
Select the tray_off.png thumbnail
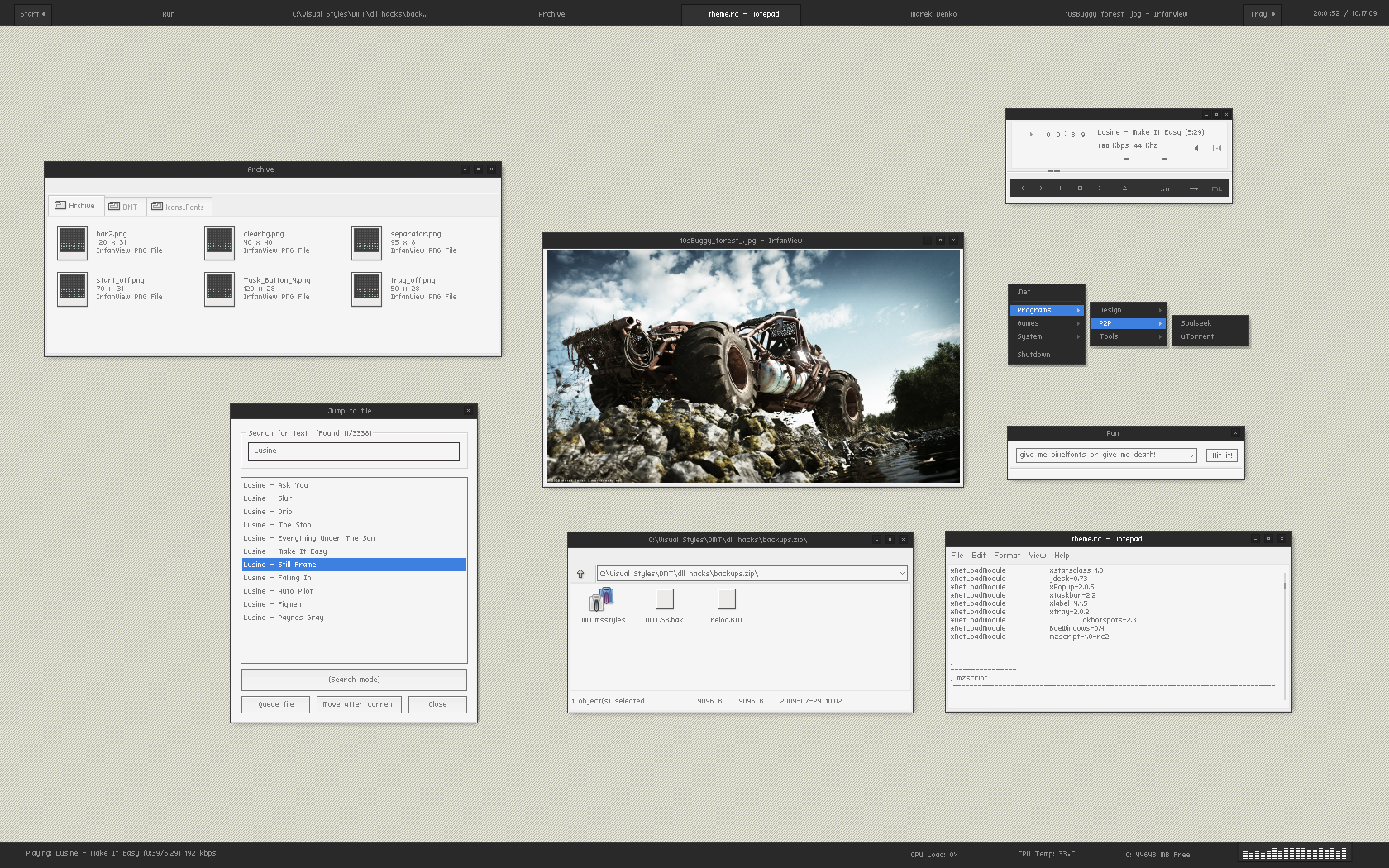[366, 289]
